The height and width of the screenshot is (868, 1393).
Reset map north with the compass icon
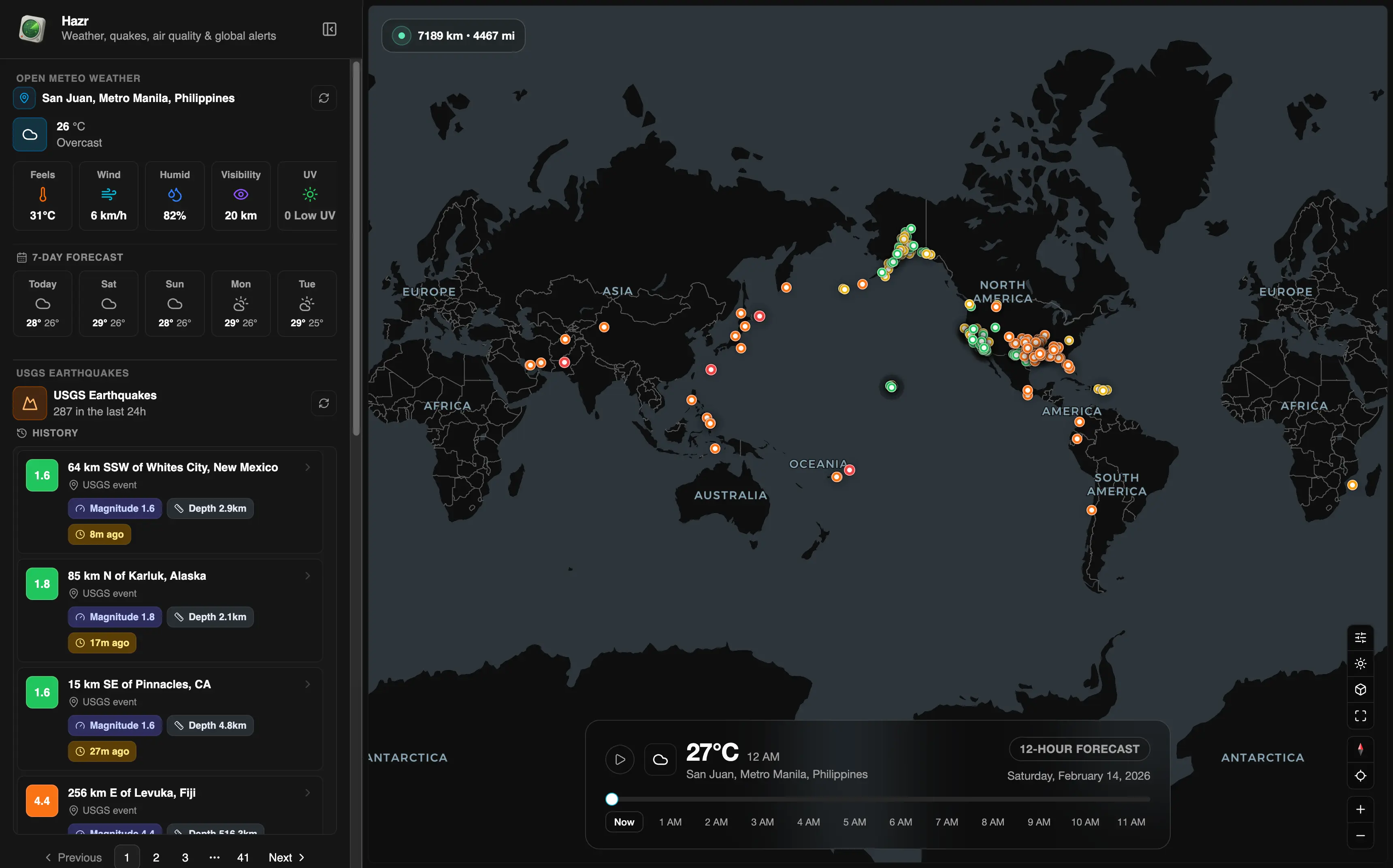pos(1360,749)
